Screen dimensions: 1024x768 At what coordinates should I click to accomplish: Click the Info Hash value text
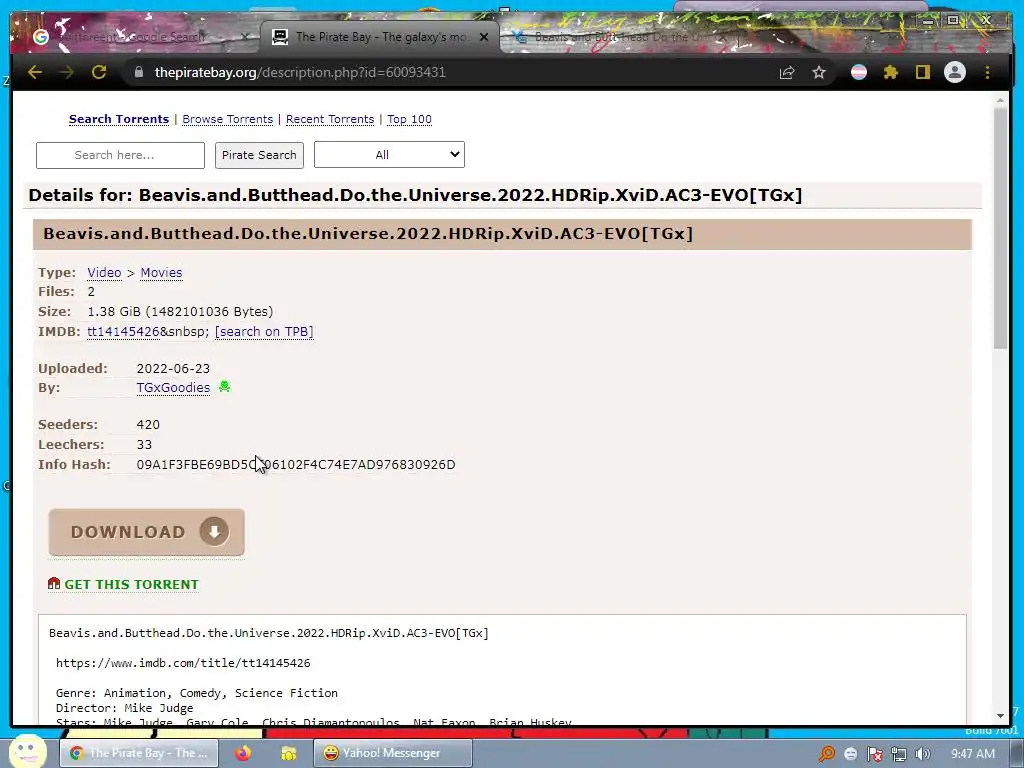click(296, 464)
